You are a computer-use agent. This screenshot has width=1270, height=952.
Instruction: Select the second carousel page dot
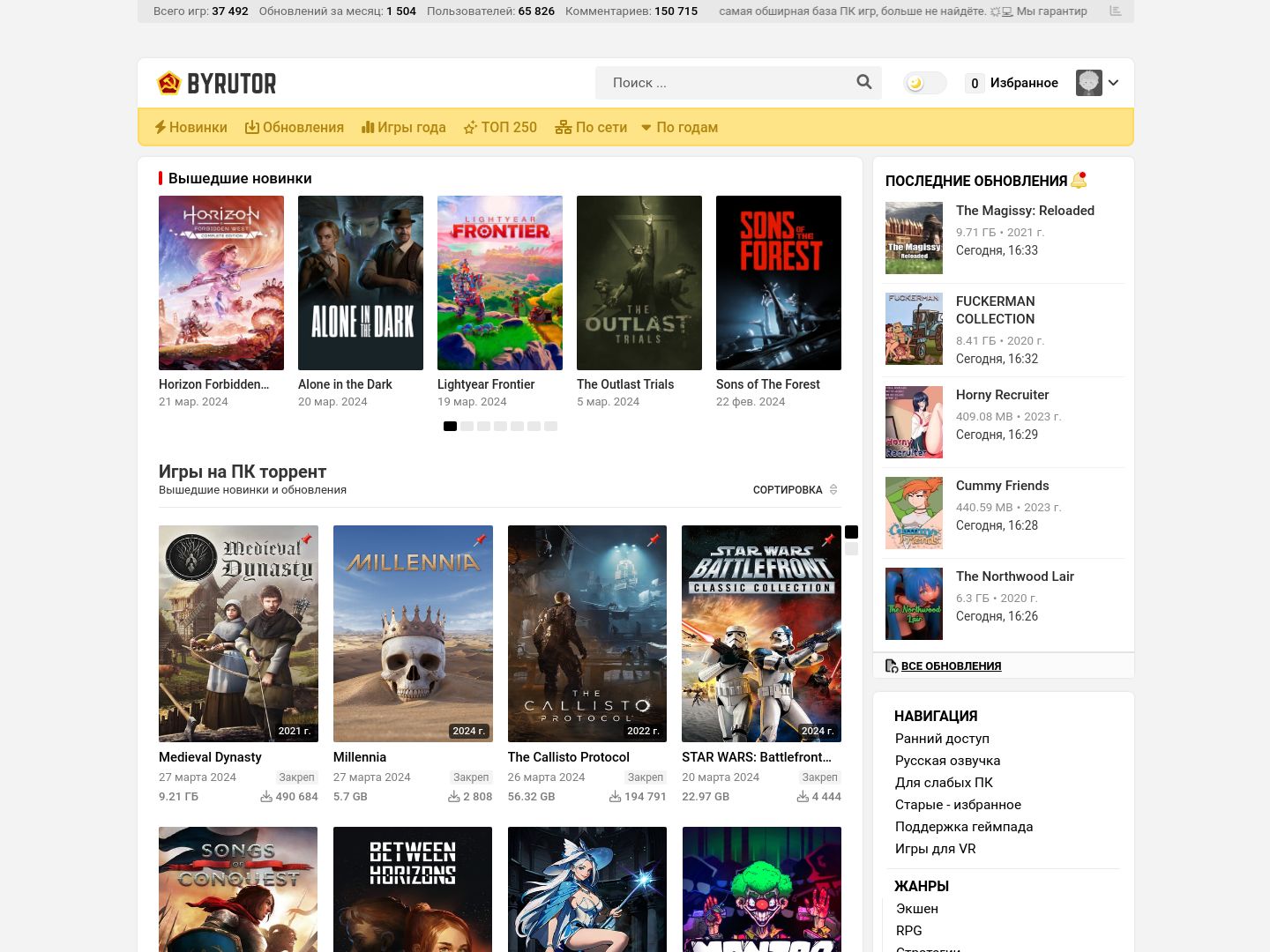(x=467, y=426)
